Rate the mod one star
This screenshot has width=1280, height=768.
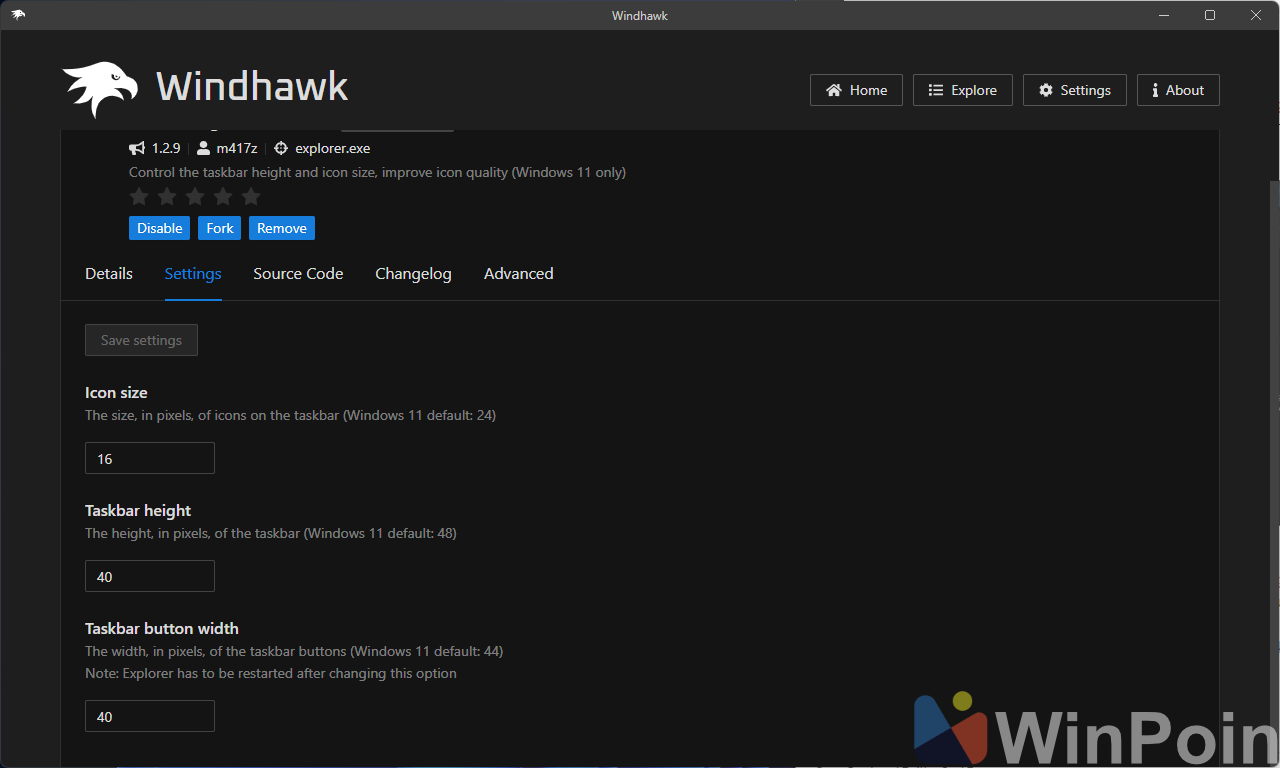(139, 197)
